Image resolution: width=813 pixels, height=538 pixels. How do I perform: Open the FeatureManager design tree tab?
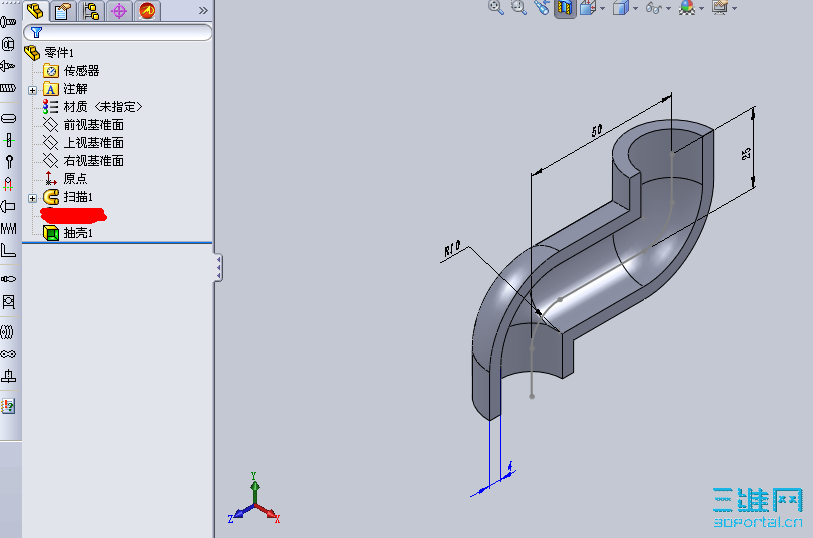35,10
